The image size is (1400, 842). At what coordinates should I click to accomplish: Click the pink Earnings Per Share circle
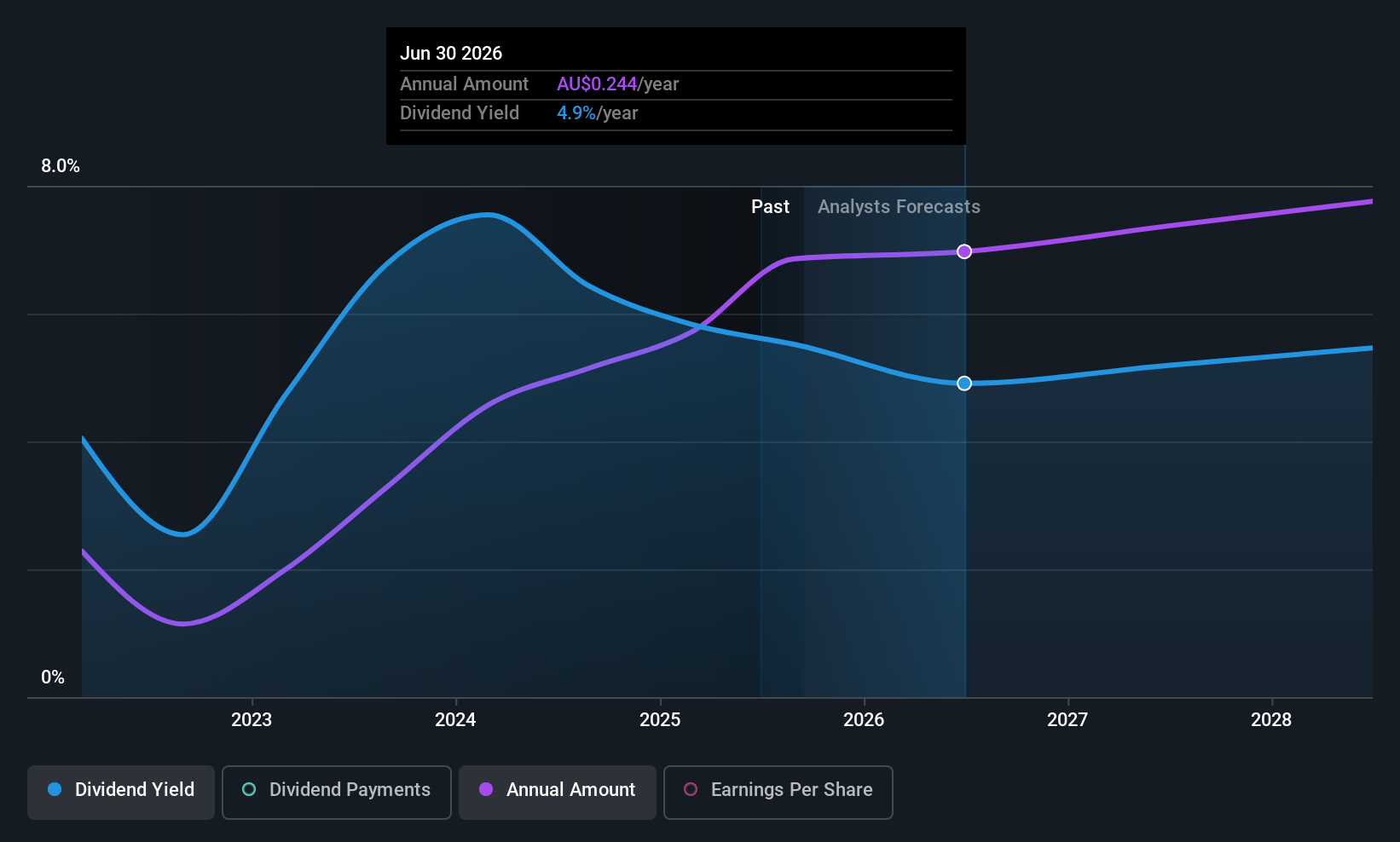click(691, 789)
